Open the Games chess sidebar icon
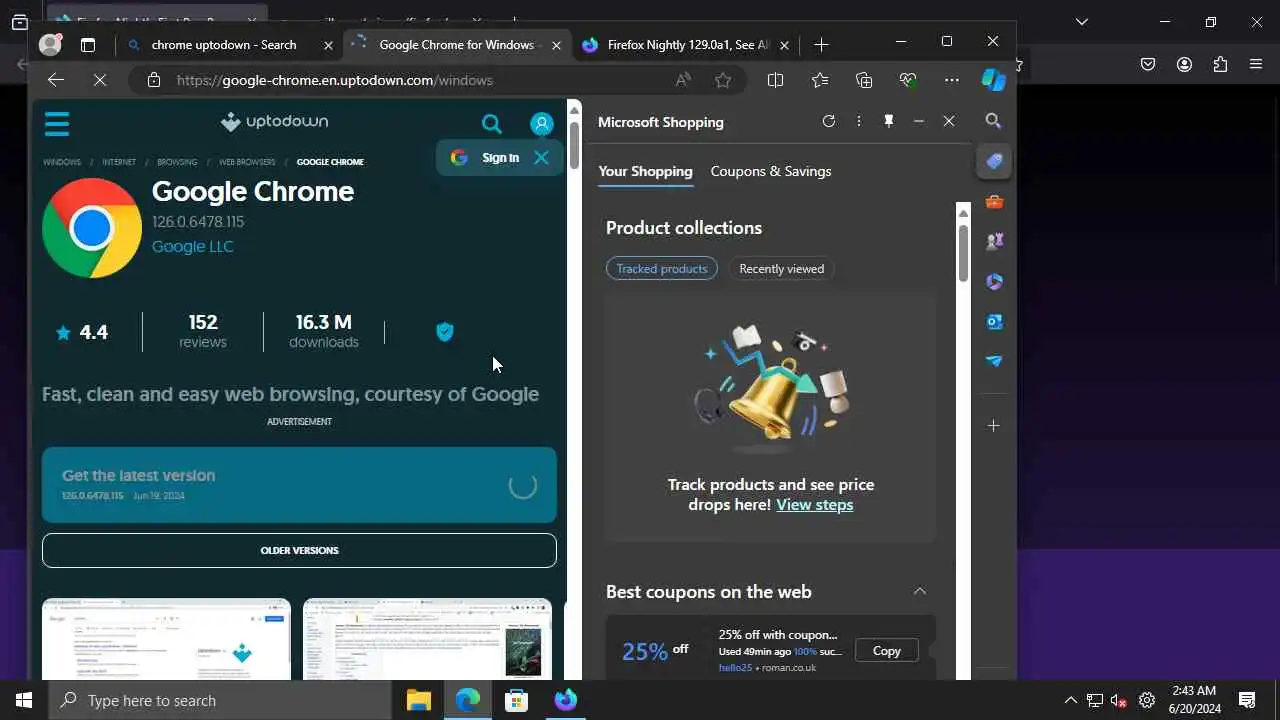Screen dimensions: 1280x720 [994, 241]
